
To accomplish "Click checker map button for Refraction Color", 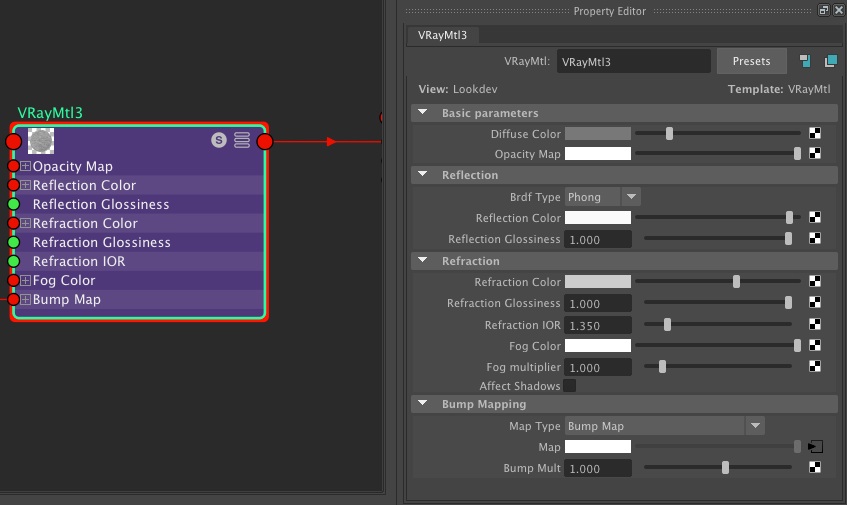I will coord(815,281).
